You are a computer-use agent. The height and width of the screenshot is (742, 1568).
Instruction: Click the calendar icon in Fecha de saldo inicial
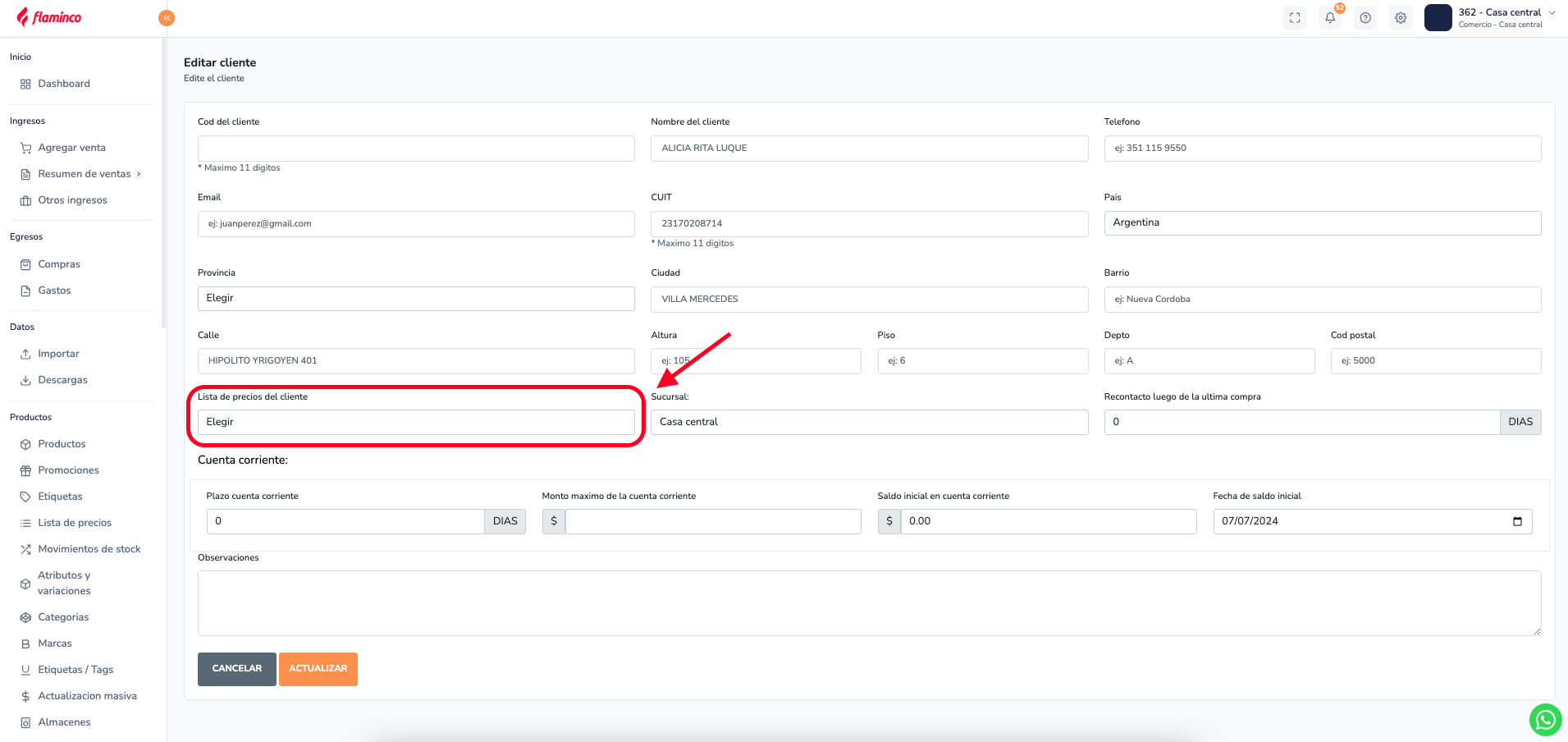(1517, 521)
